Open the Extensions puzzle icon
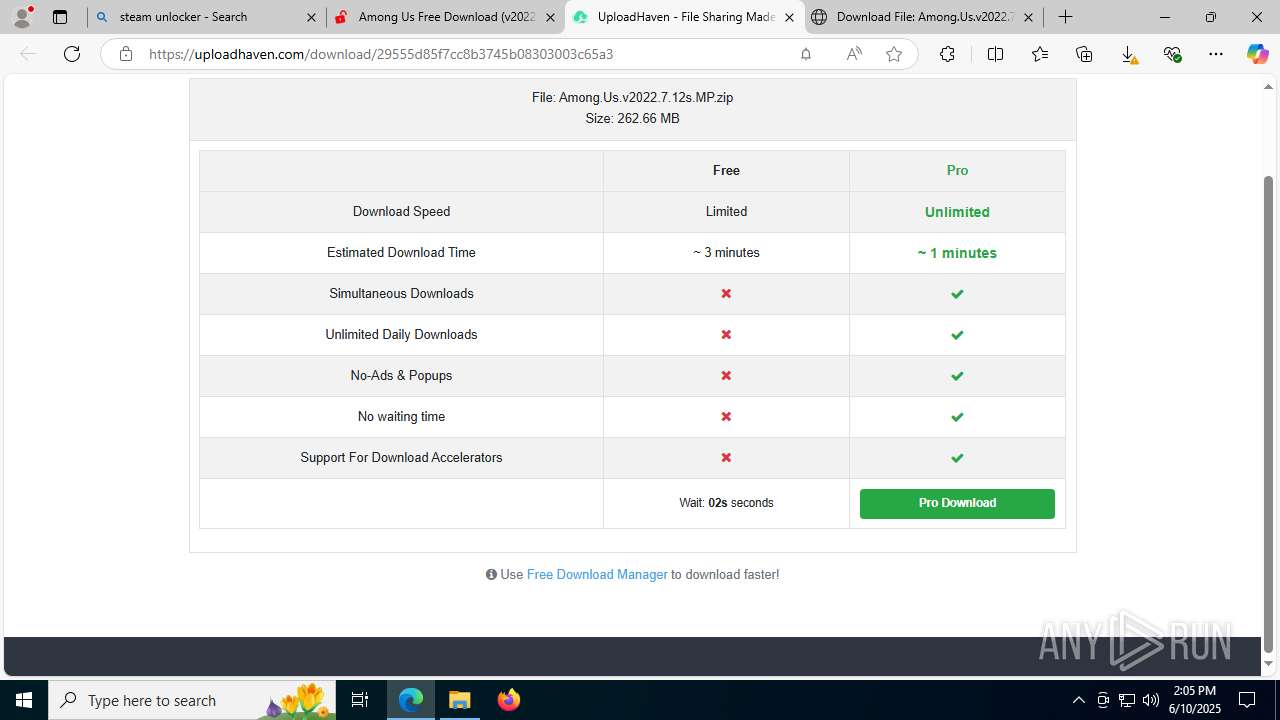The image size is (1280, 720). pos(947,54)
